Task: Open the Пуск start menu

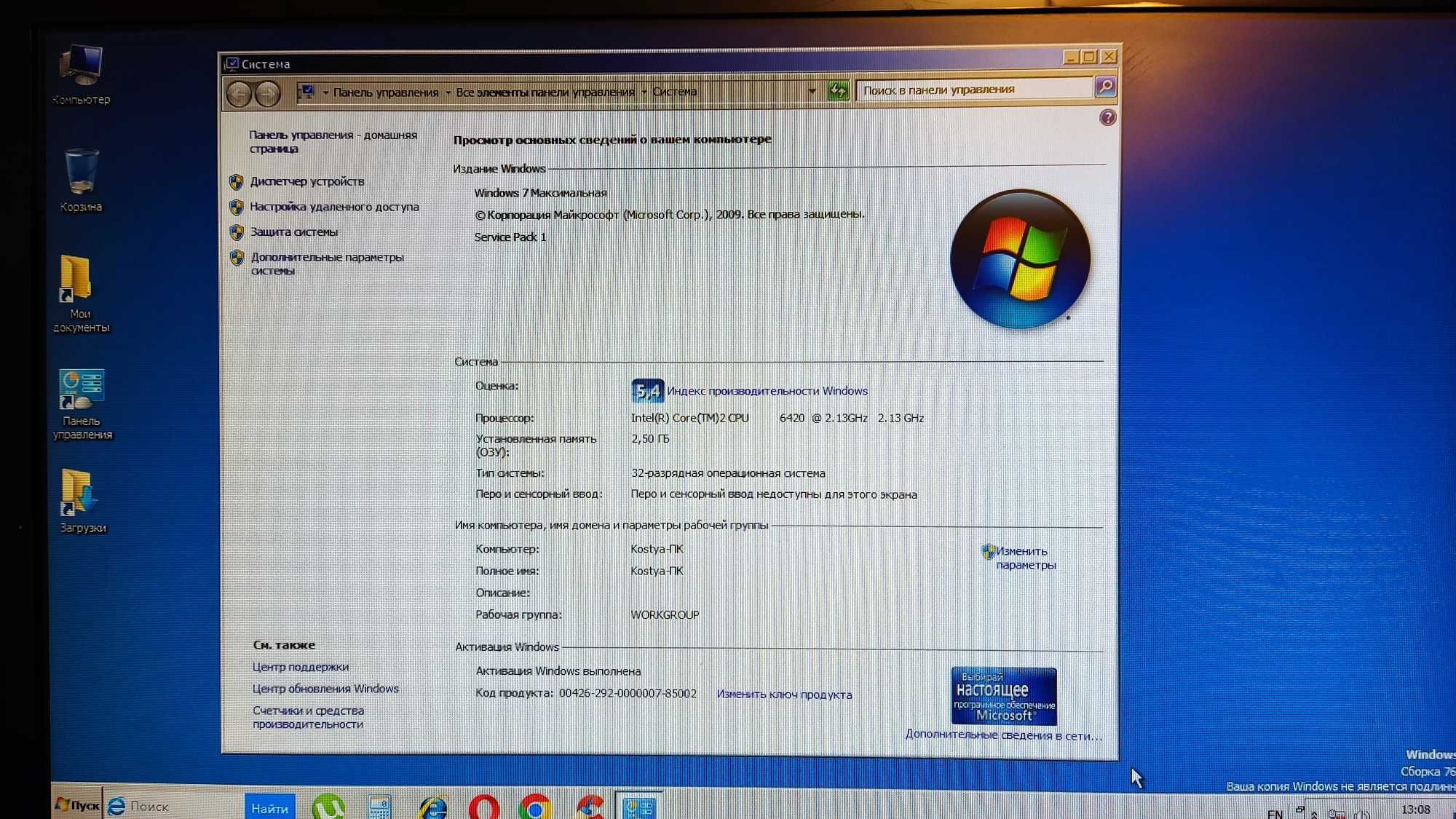Action: 76,805
